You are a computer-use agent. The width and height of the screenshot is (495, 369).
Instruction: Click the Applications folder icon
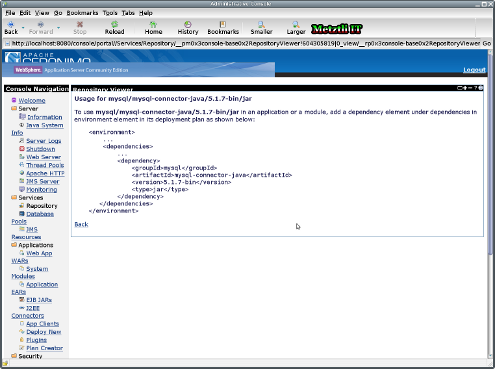(14, 245)
